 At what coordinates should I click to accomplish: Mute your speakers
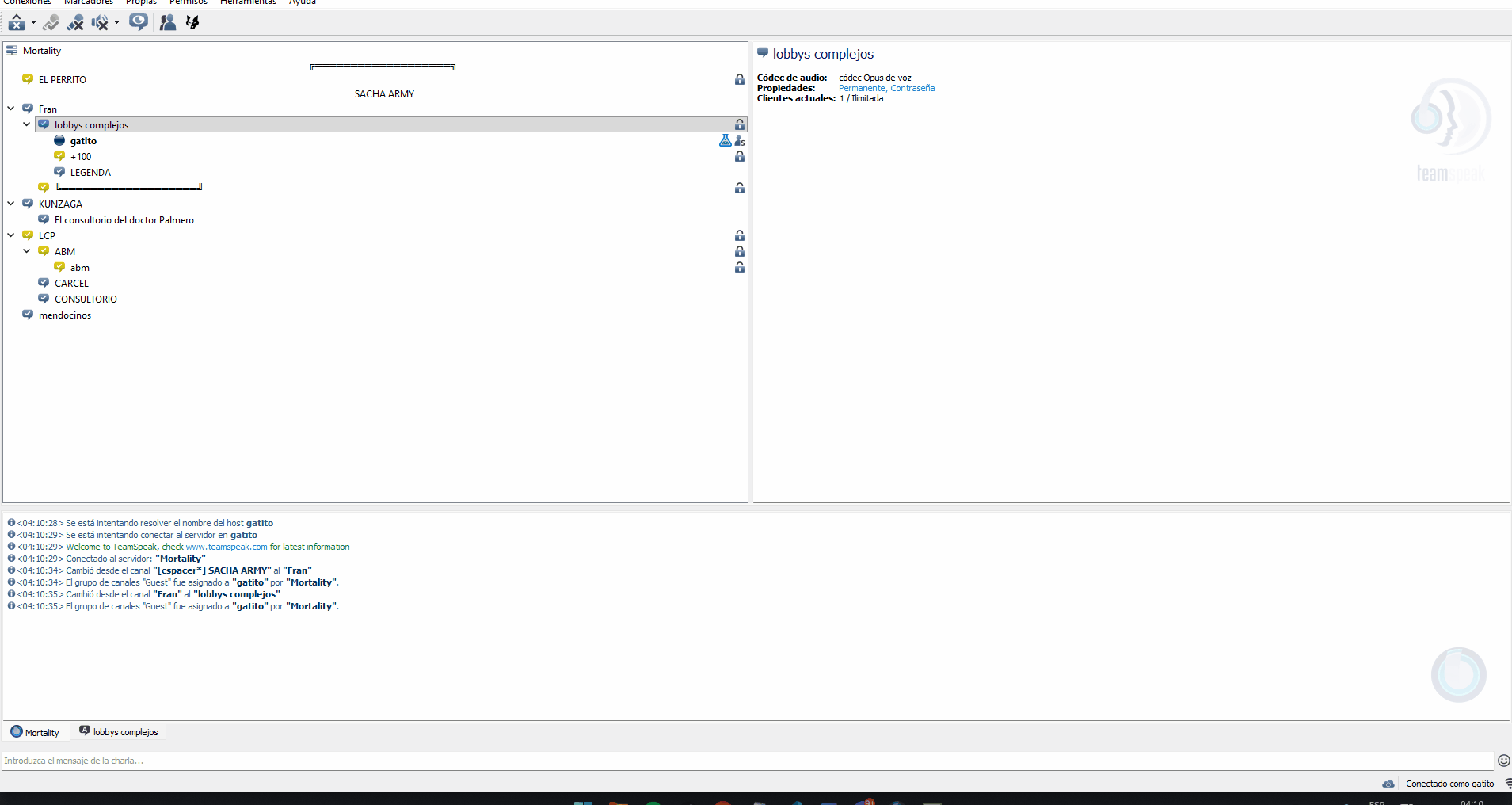tap(101, 22)
